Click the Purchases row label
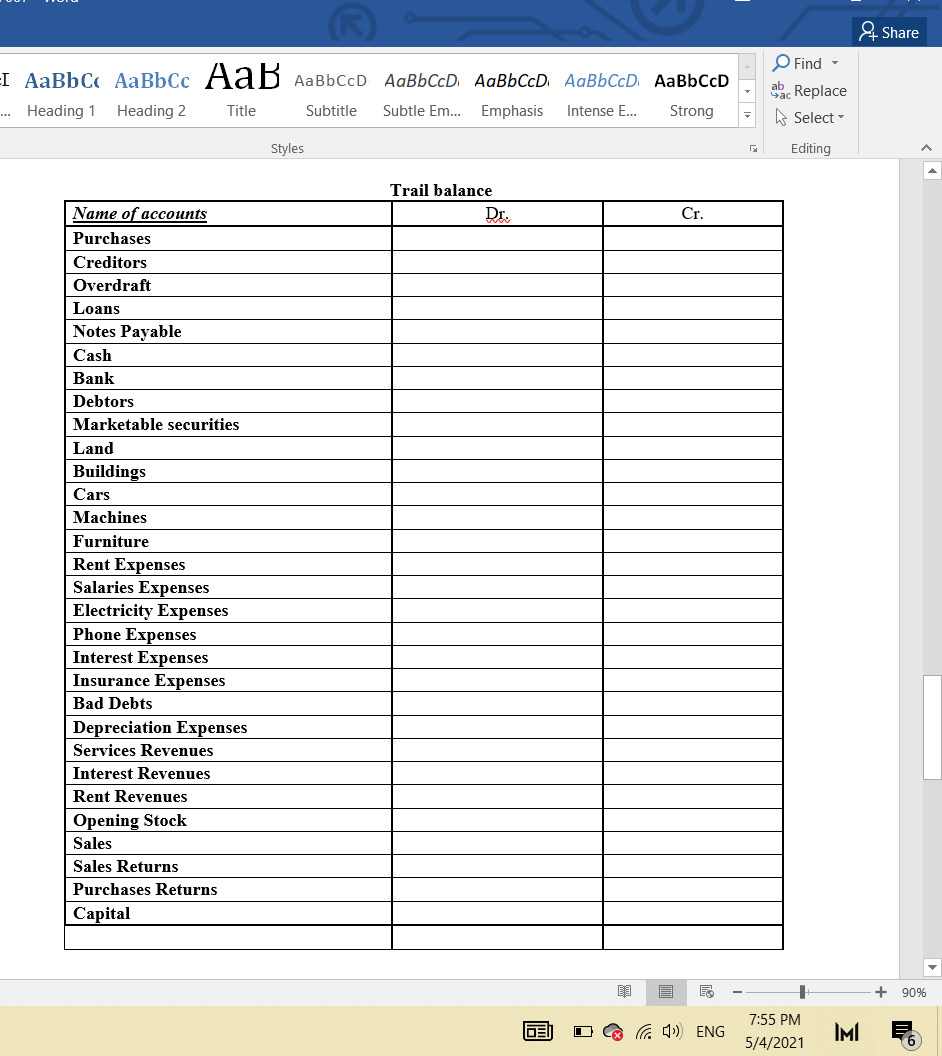This screenshot has height=1056, width=942. 112,238
